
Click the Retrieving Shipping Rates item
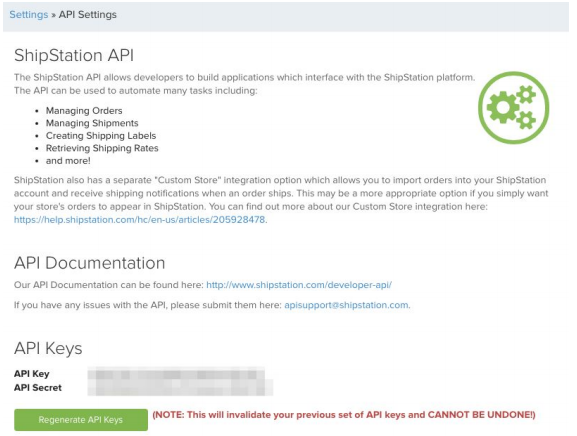tap(102, 148)
